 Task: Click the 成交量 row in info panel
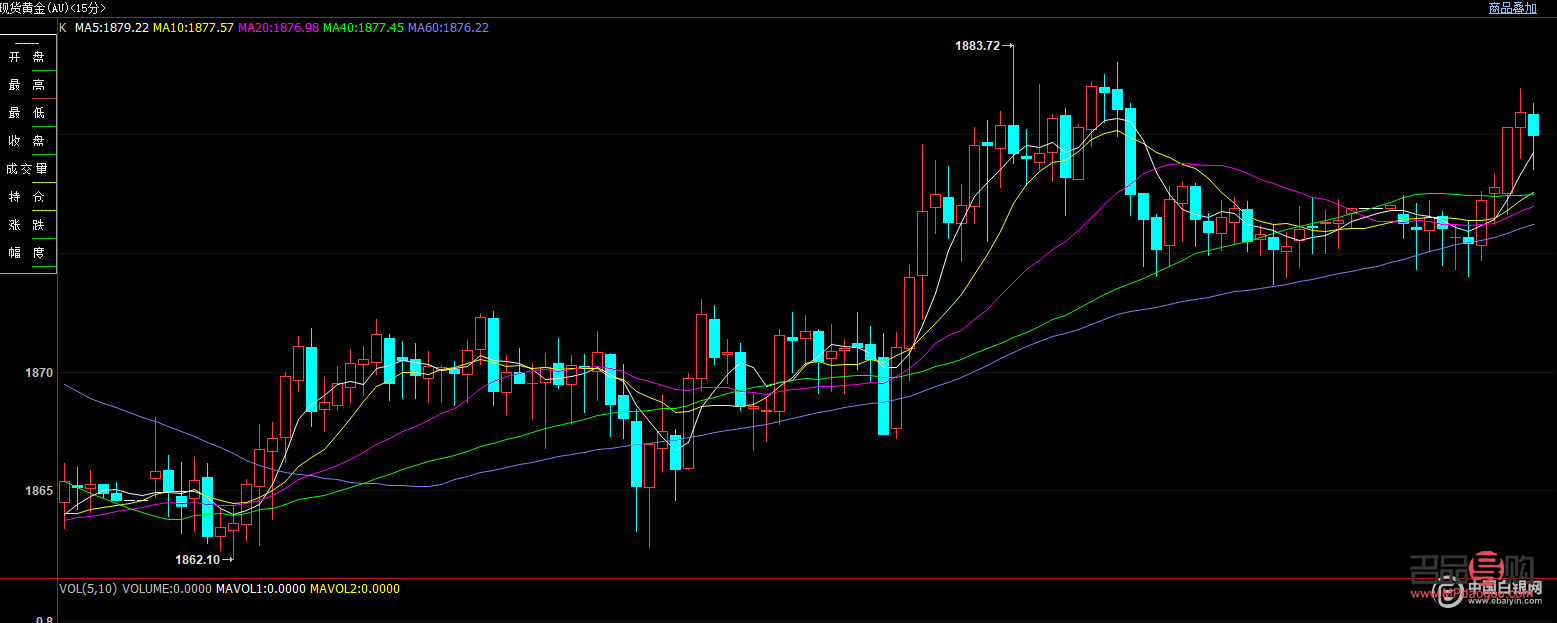point(27,169)
